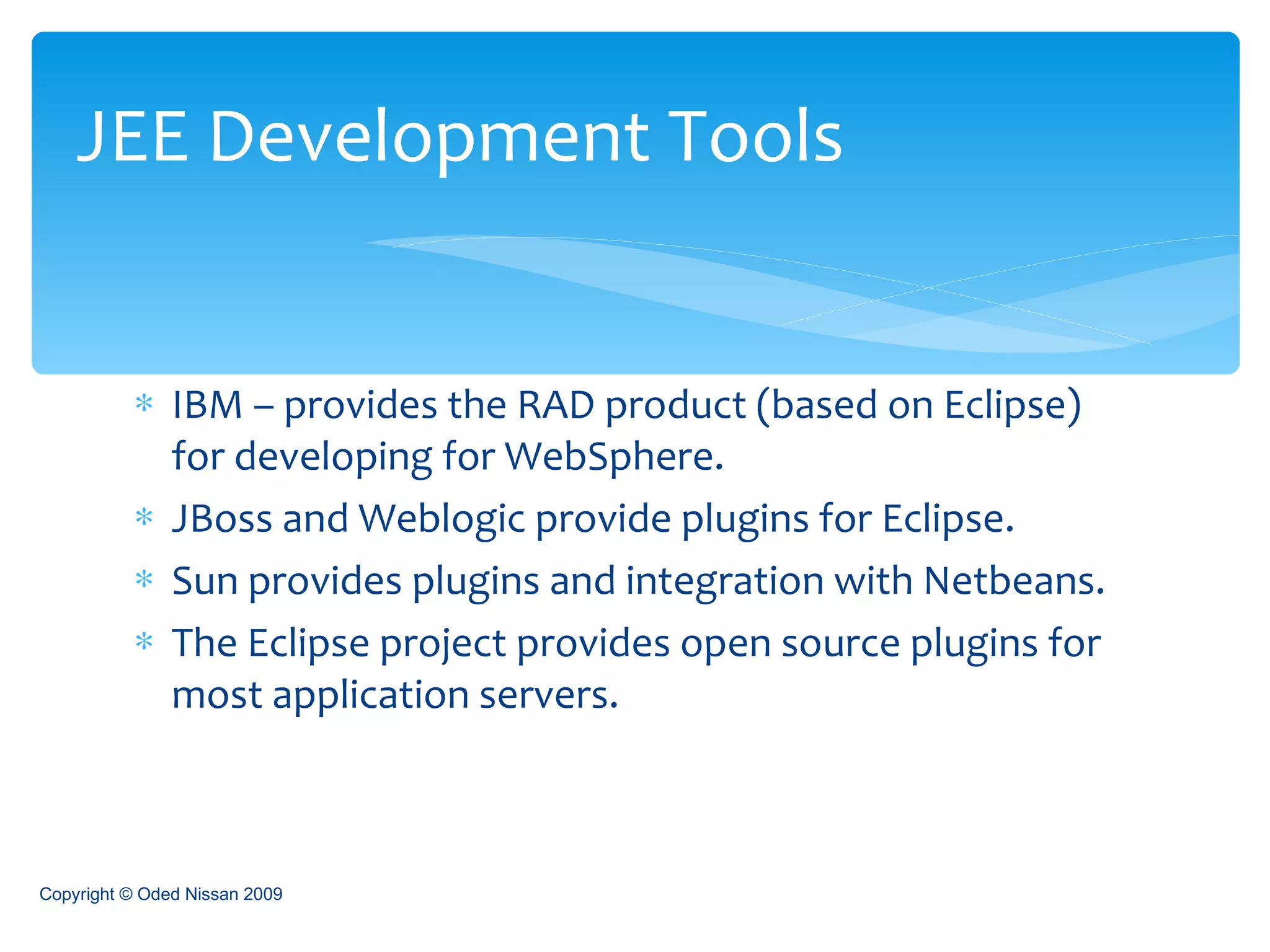This screenshot has height=952, width=1270.
Task: Click the word RAD in first bullet
Action: coord(556,405)
